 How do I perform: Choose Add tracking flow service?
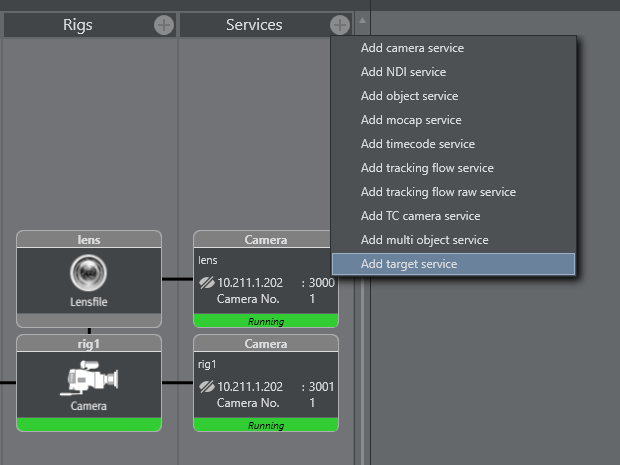(427, 168)
